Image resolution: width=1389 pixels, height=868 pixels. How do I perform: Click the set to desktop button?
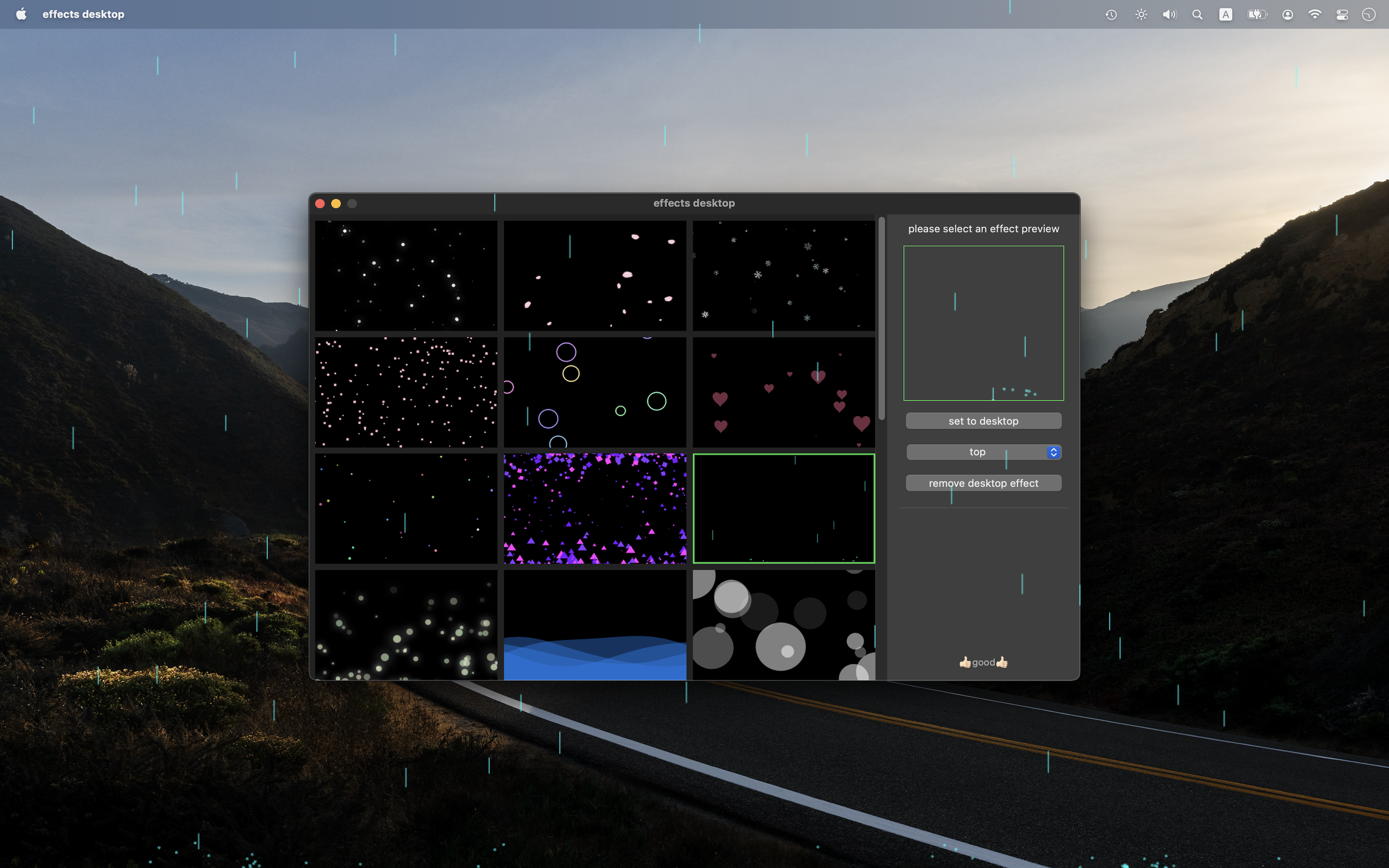coord(983,421)
